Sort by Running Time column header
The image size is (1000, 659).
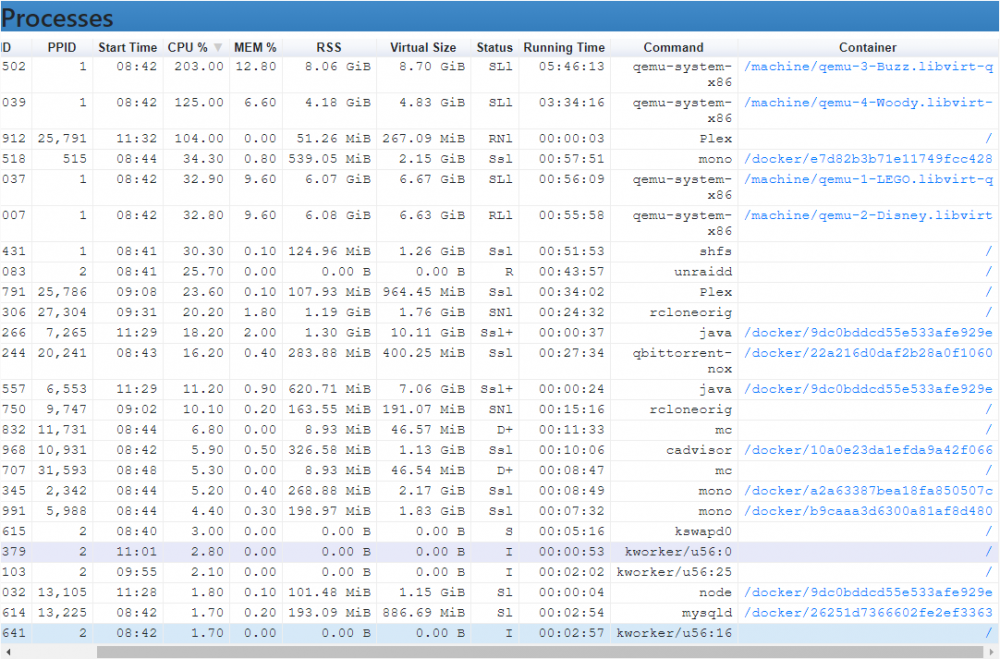(564, 47)
